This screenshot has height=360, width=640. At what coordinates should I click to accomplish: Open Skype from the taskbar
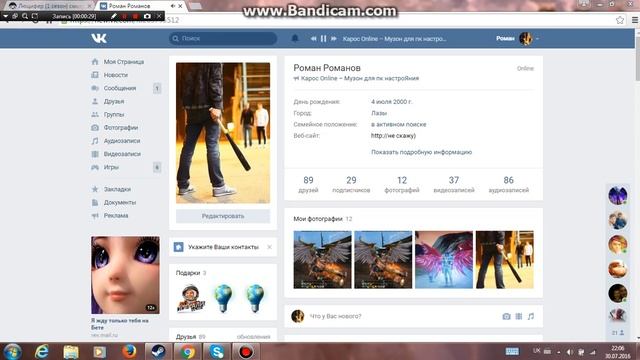click(216, 351)
